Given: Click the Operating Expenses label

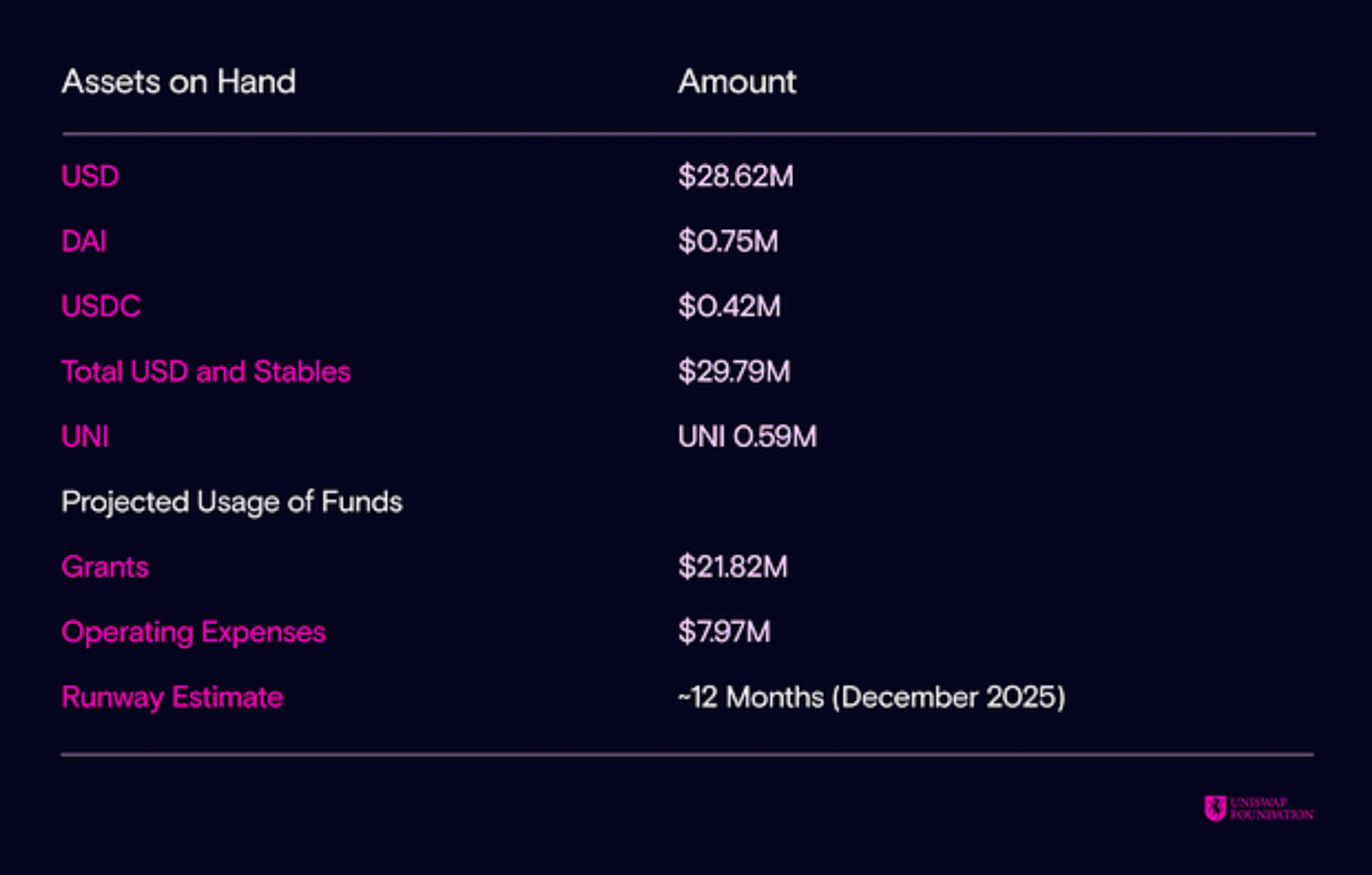Looking at the screenshot, I should (194, 633).
